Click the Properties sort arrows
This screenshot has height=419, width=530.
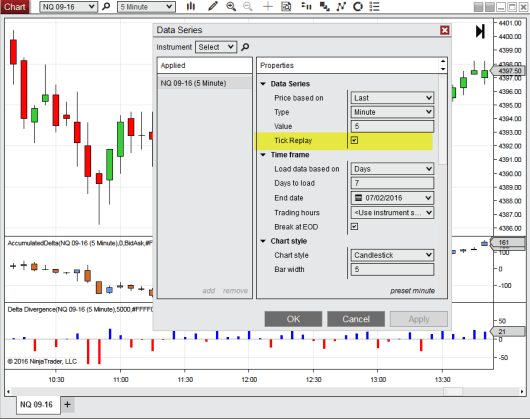[443, 65]
